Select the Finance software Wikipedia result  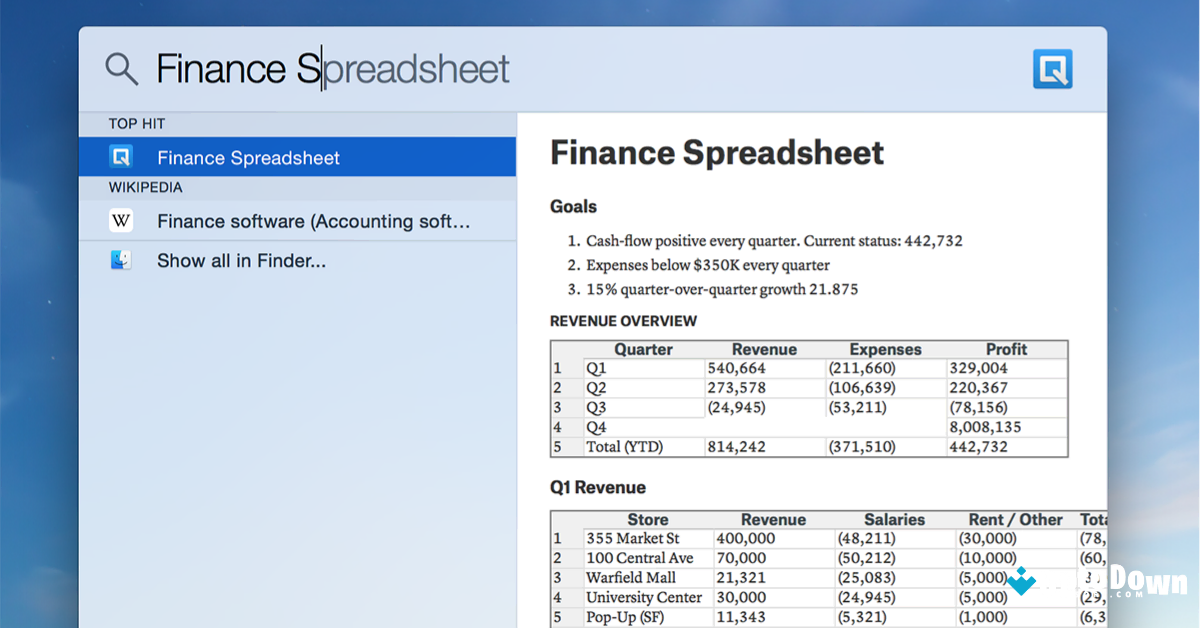[x=313, y=221]
